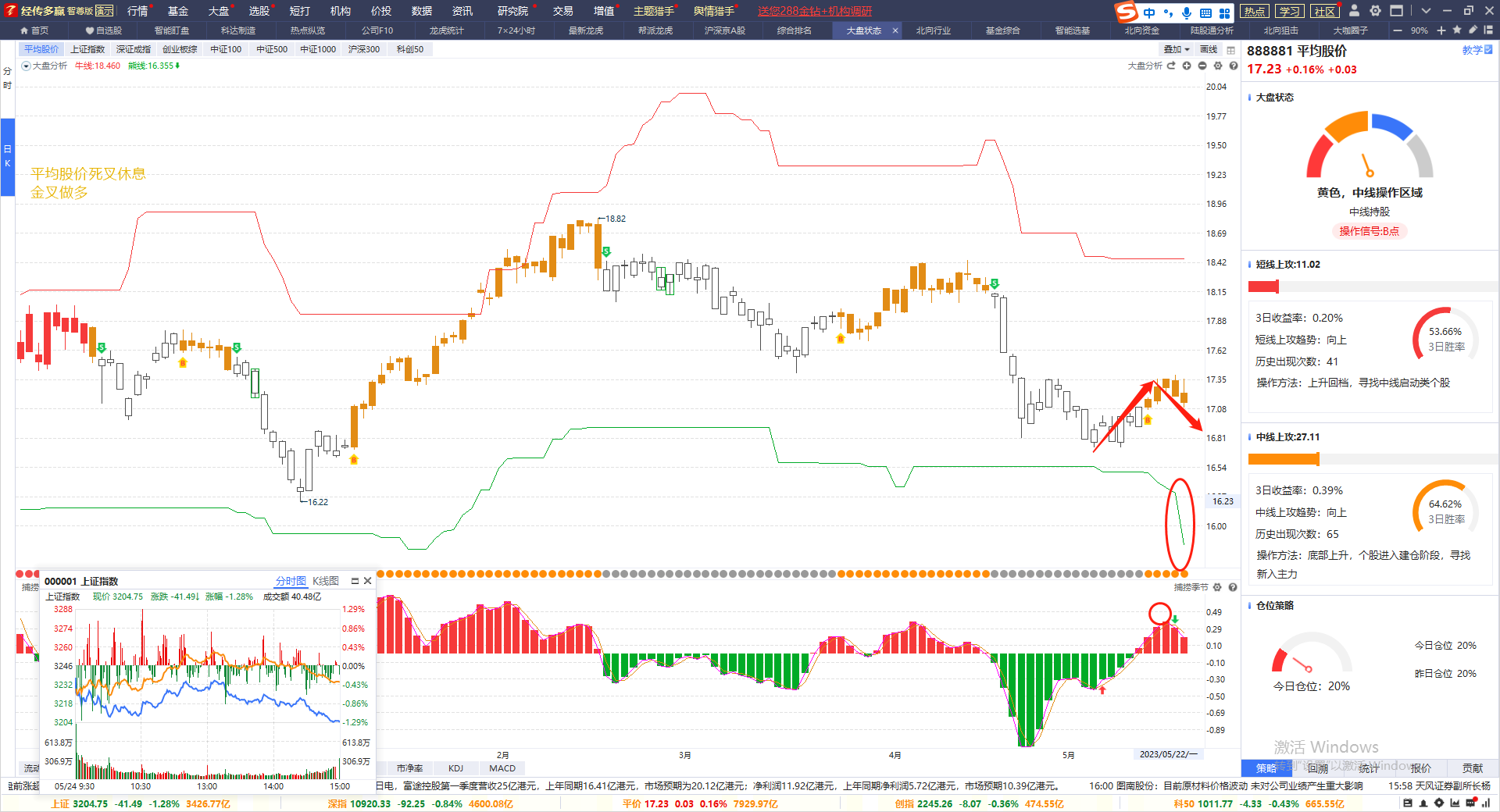1500x812 pixels.
Task: Open the edit pencil icon in tab bar
Action: click(1473, 30)
